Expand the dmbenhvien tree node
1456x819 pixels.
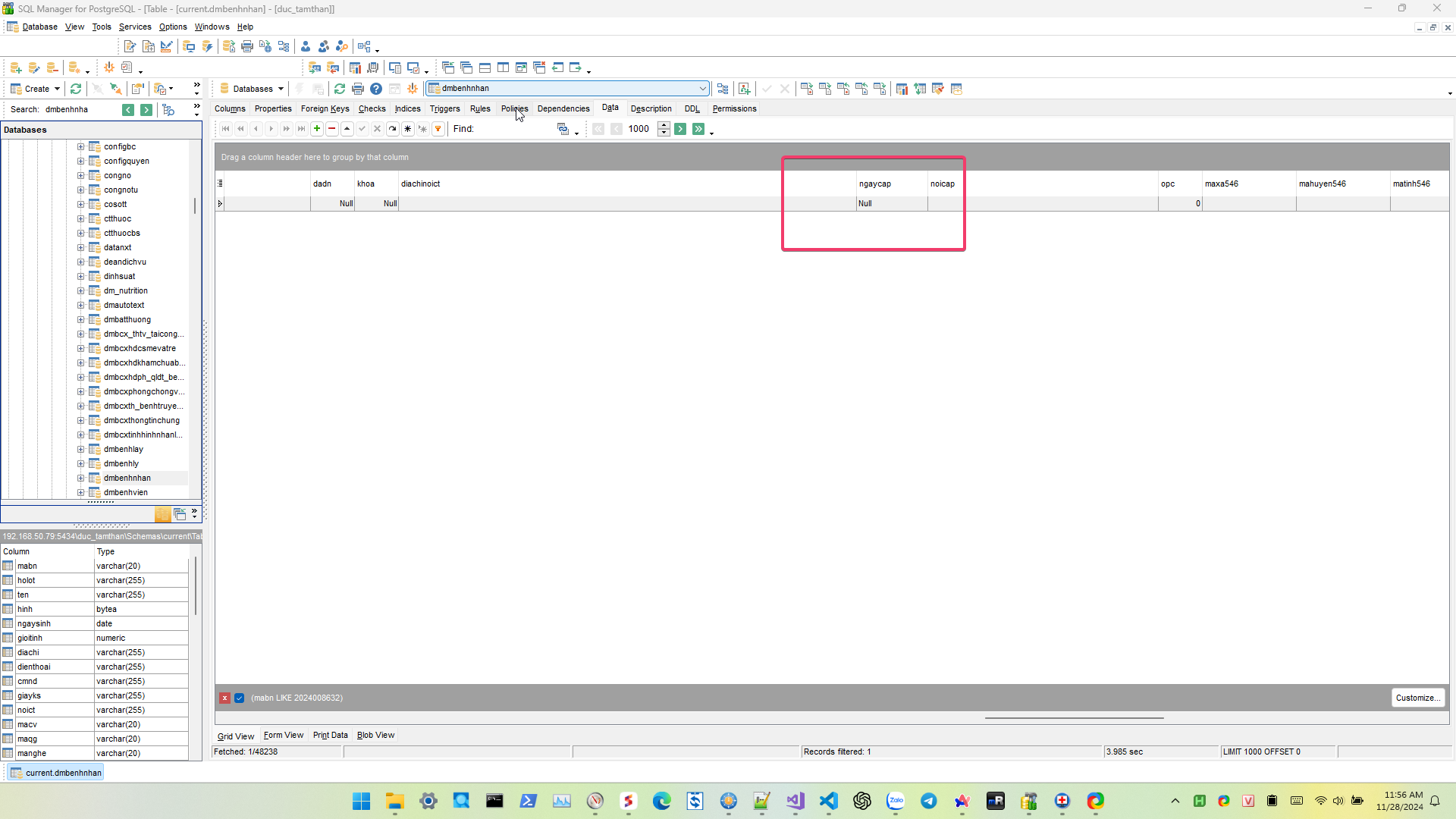pos(81,493)
